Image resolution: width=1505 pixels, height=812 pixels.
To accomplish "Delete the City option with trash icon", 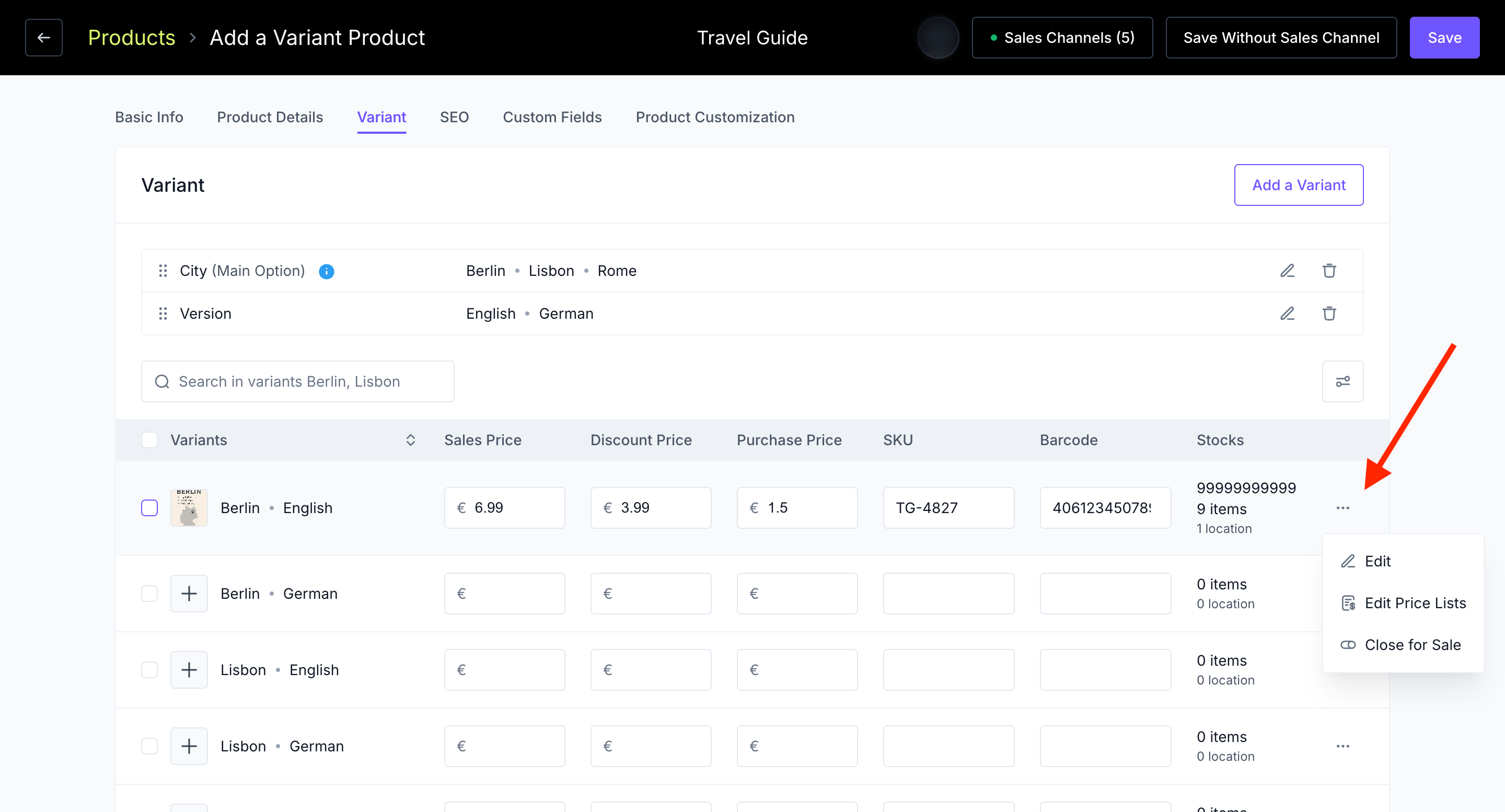I will [x=1329, y=271].
